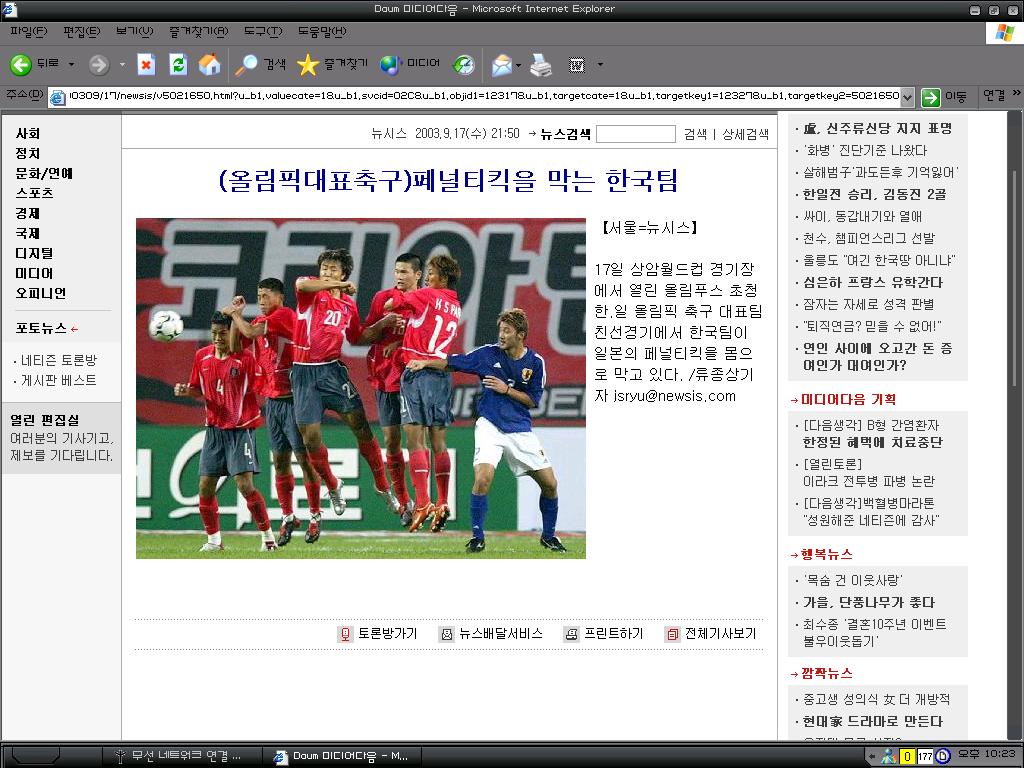Open 게시판 베스트 link

[58, 380]
